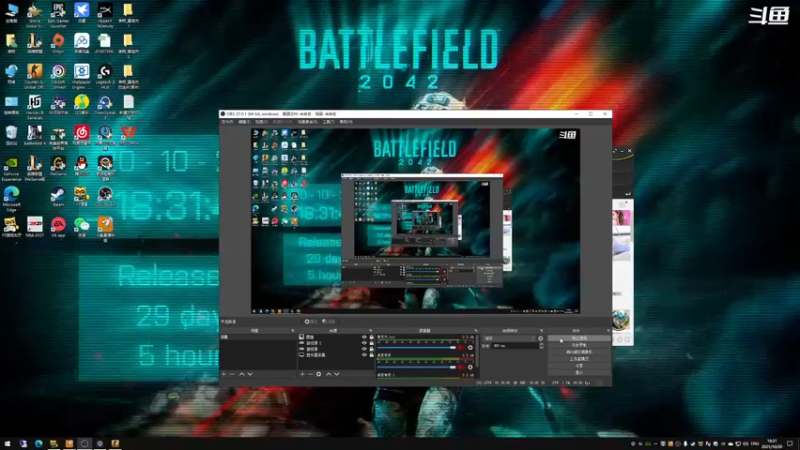Open Settings from the OBS controls dock
Viewport: 800px width, 450px height.
(579, 366)
